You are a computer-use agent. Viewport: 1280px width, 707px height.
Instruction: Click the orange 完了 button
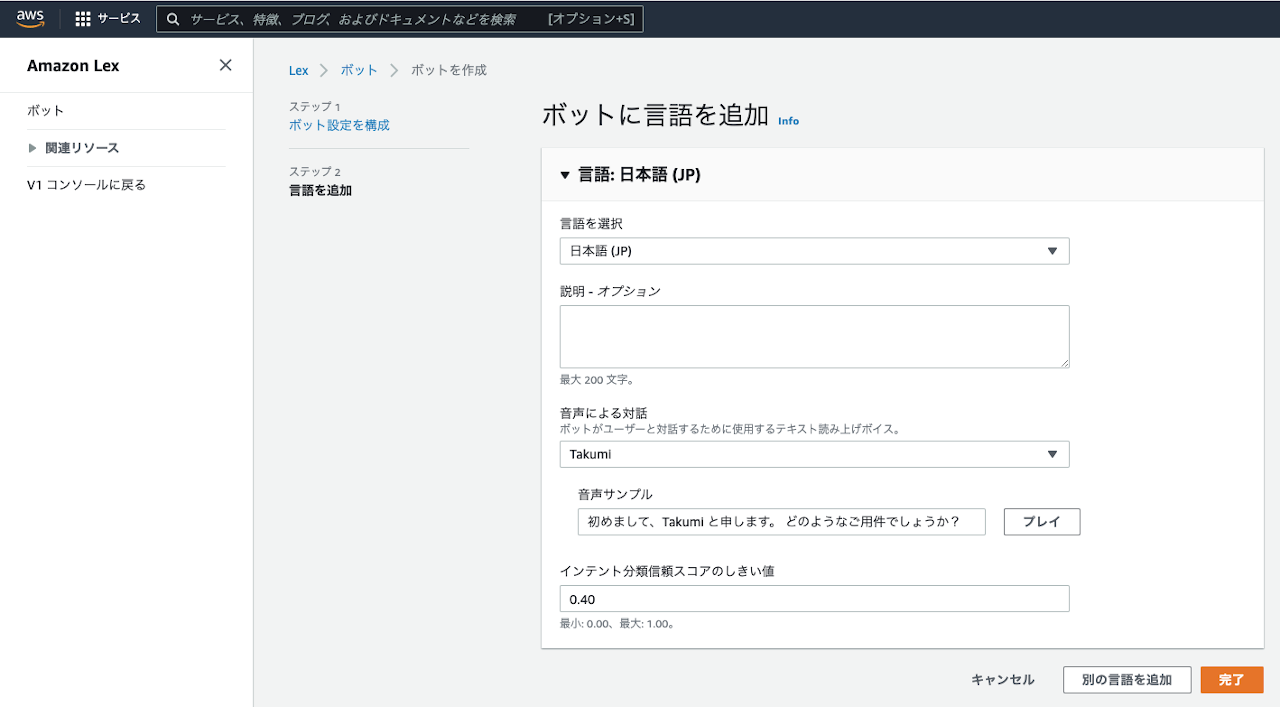(x=1232, y=680)
